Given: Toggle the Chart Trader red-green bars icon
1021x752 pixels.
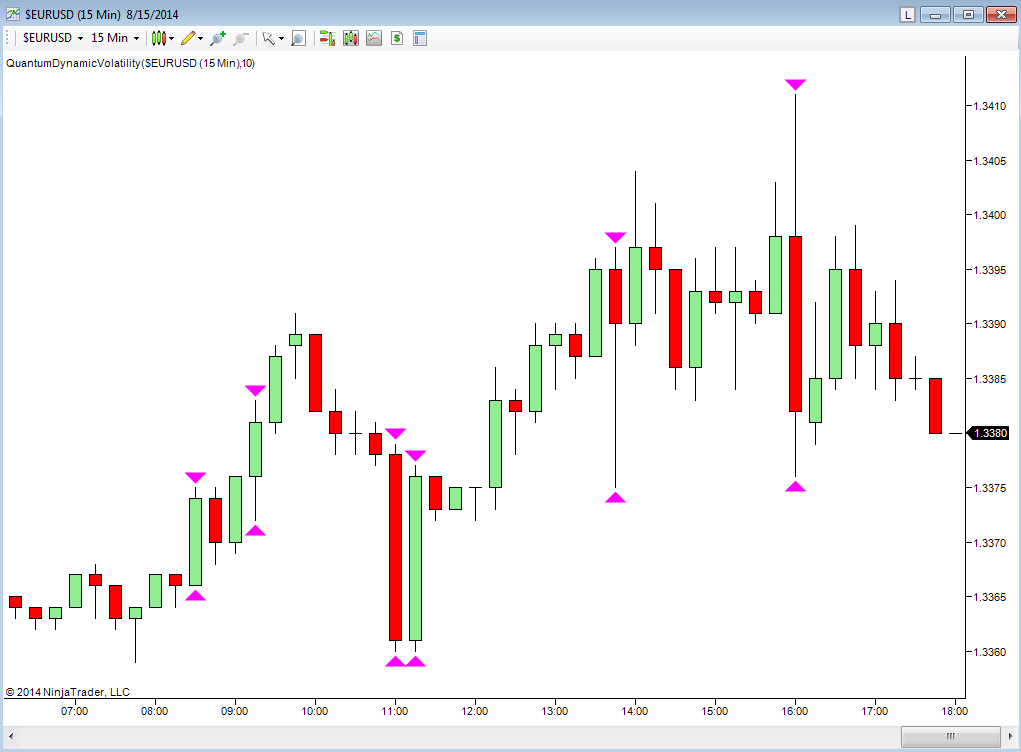Looking at the screenshot, I should (327, 38).
